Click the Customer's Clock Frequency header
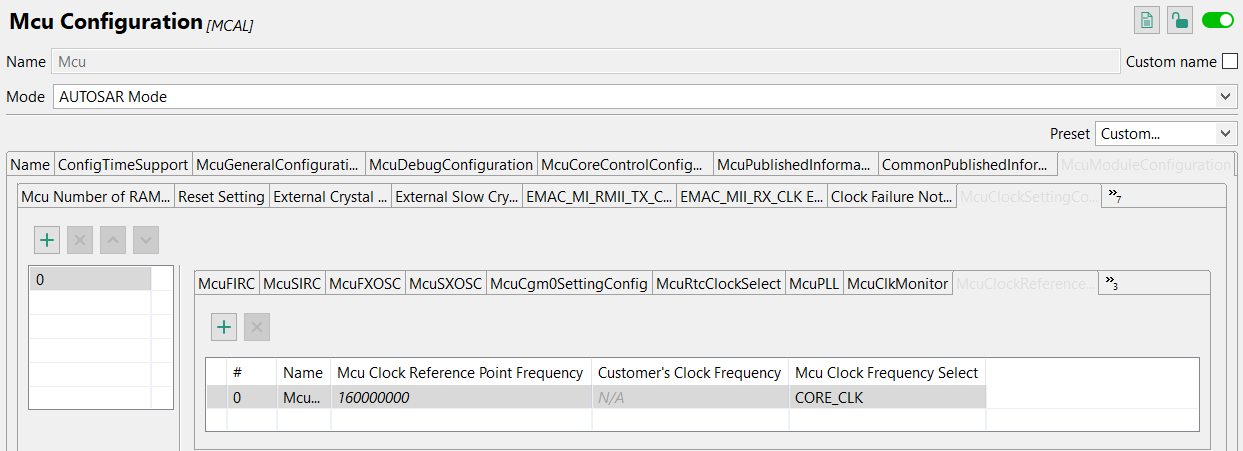The height and width of the screenshot is (451, 1243). (x=689, y=373)
